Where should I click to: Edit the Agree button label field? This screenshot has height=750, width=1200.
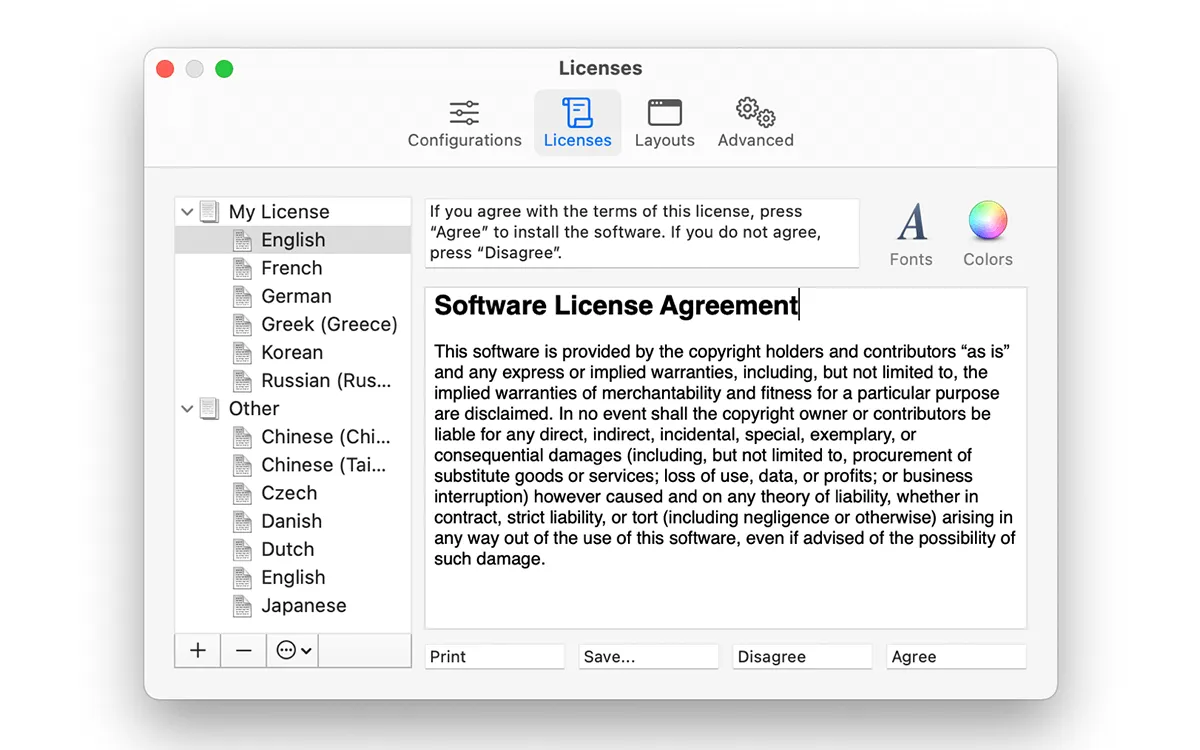[x=955, y=657]
